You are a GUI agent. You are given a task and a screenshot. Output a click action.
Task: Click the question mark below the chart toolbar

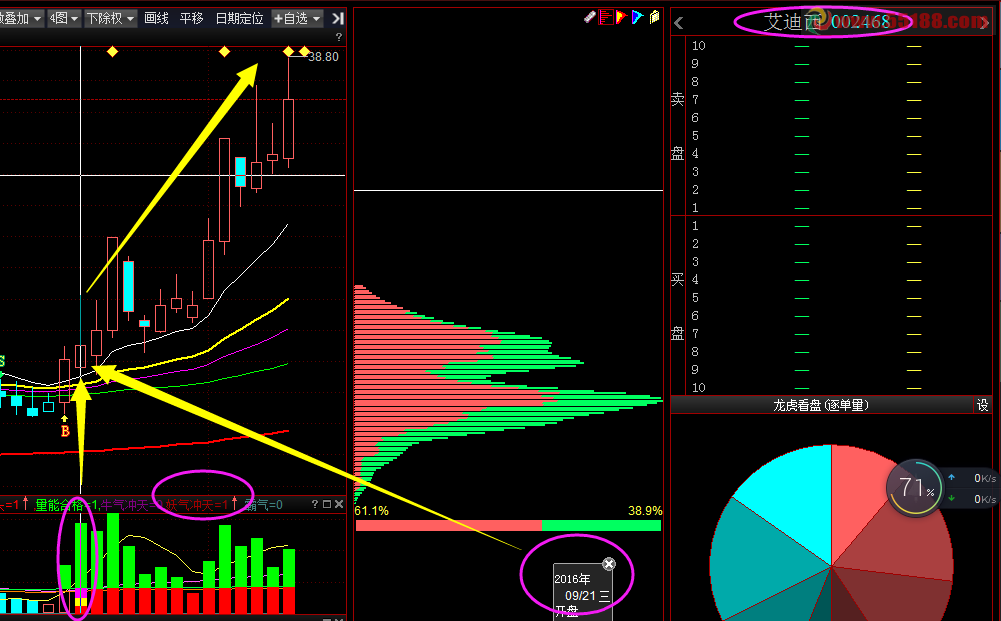click(x=339, y=37)
